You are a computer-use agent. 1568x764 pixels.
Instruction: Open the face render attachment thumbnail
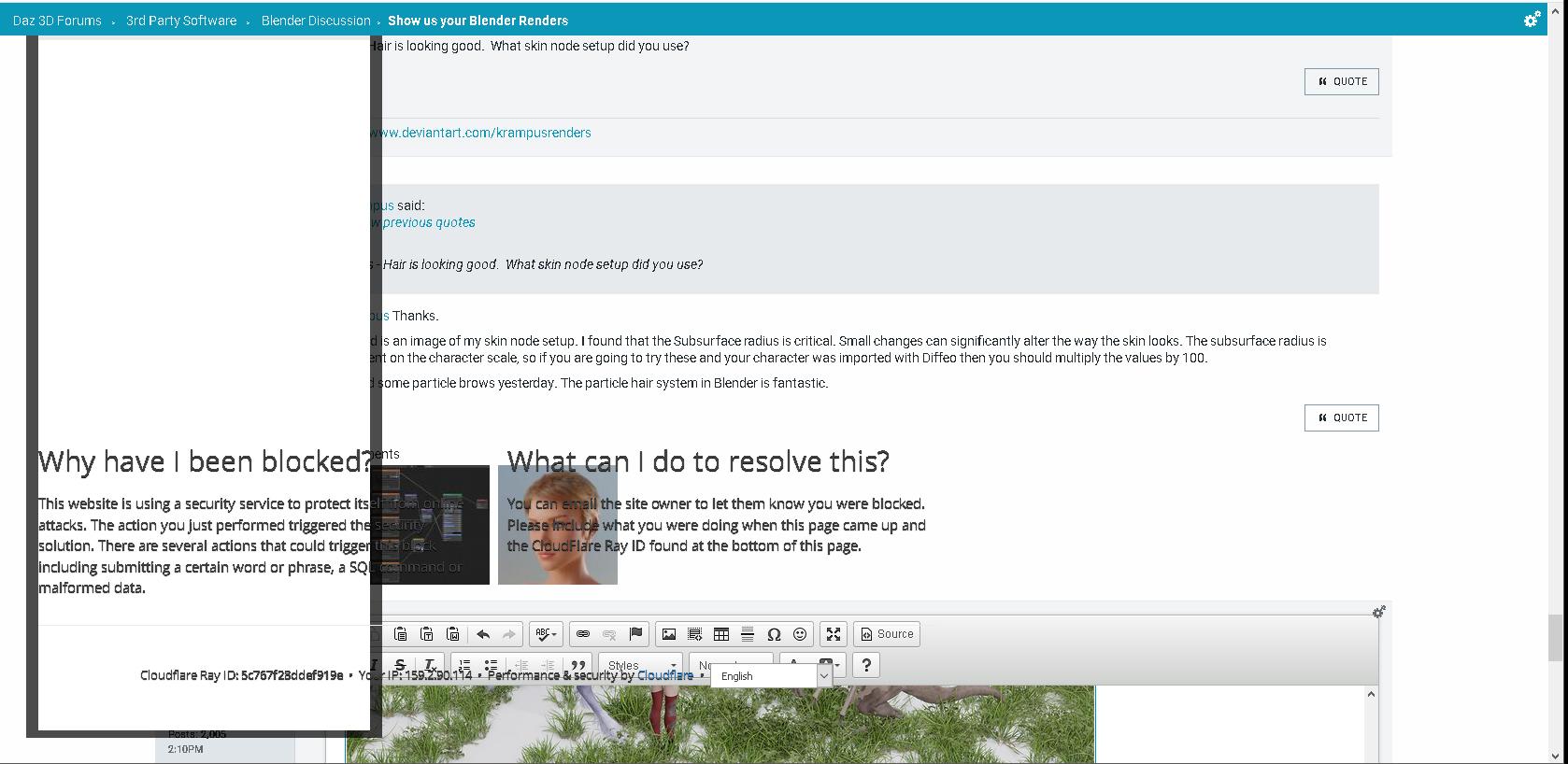point(558,525)
